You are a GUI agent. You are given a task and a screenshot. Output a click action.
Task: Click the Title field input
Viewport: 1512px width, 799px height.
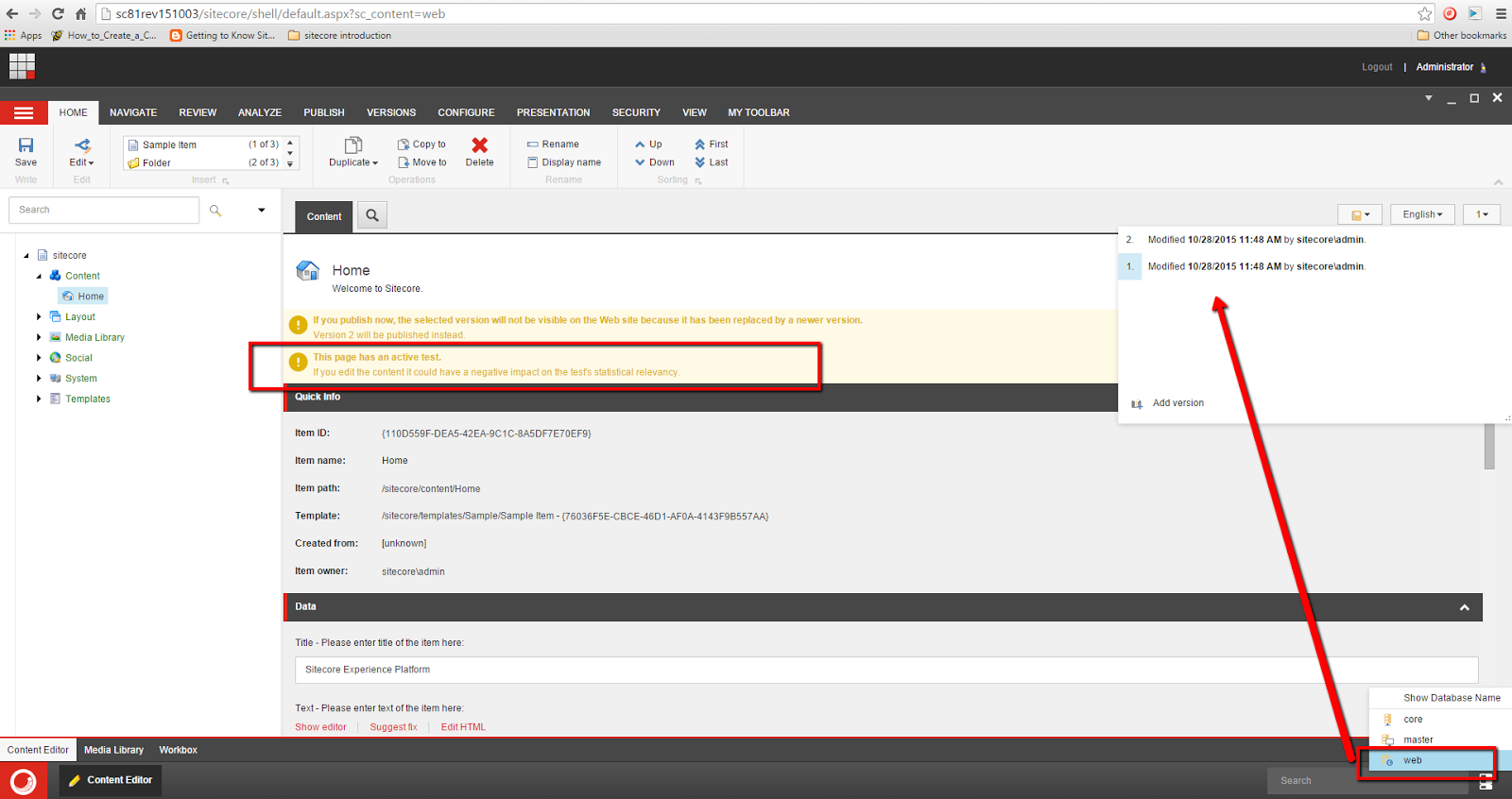pyautogui.click(x=886, y=670)
